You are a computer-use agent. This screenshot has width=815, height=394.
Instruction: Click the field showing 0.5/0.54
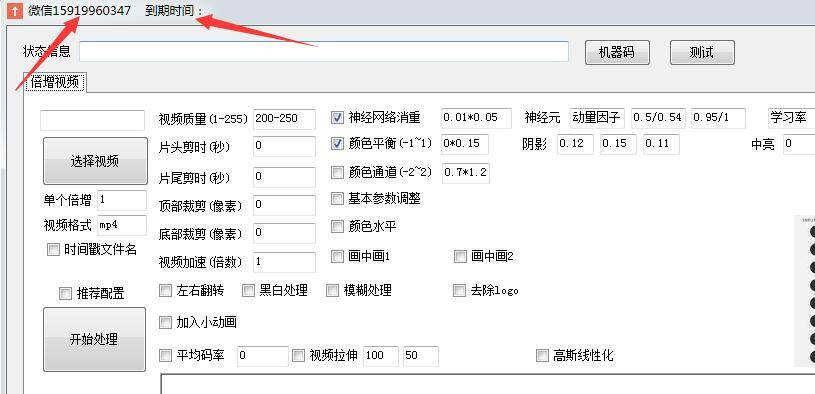click(659, 118)
